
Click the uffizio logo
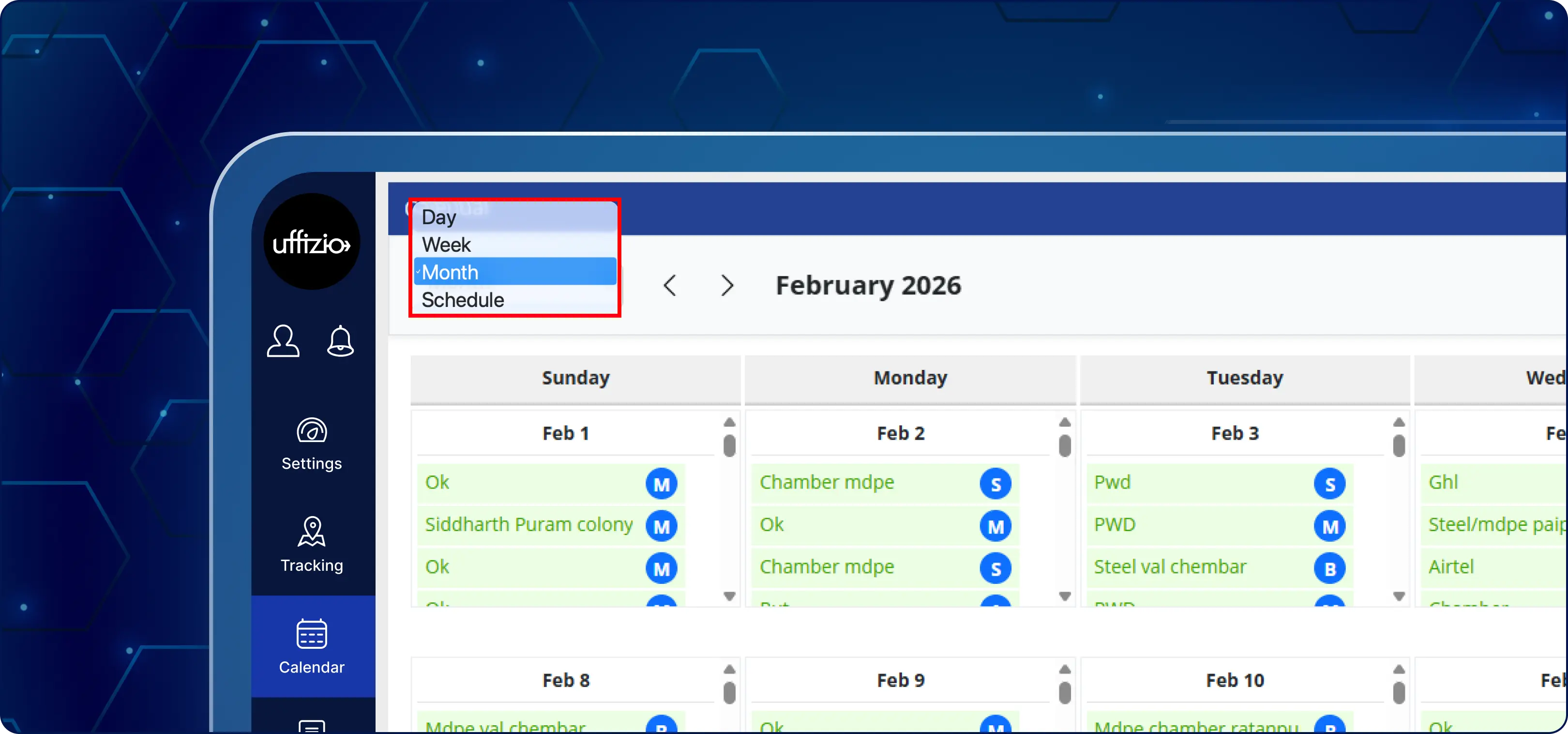point(312,243)
